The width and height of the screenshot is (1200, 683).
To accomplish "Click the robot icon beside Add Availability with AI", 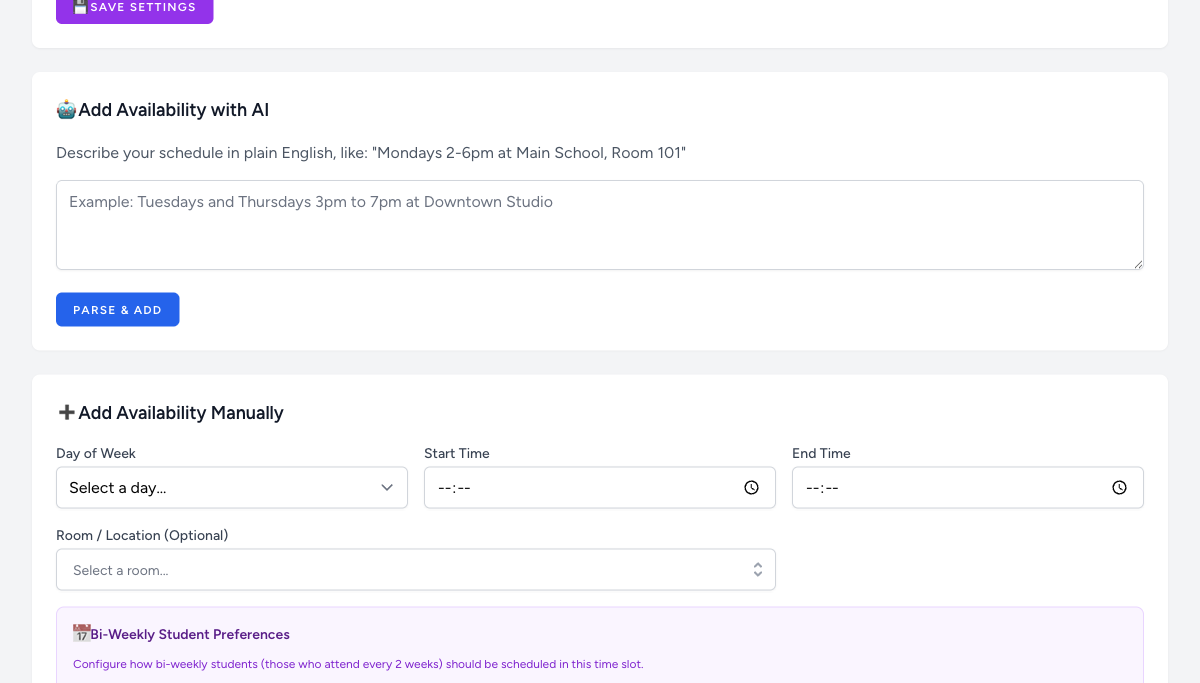I will tap(66, 110).
